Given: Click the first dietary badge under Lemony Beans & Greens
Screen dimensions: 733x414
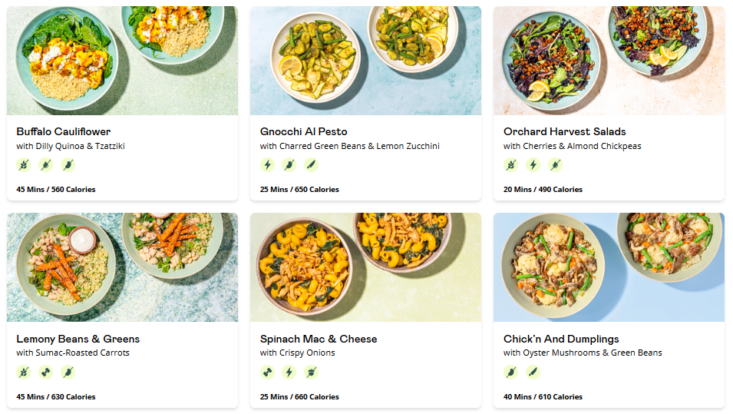Looking at the screenshot, I should point(24,372).
